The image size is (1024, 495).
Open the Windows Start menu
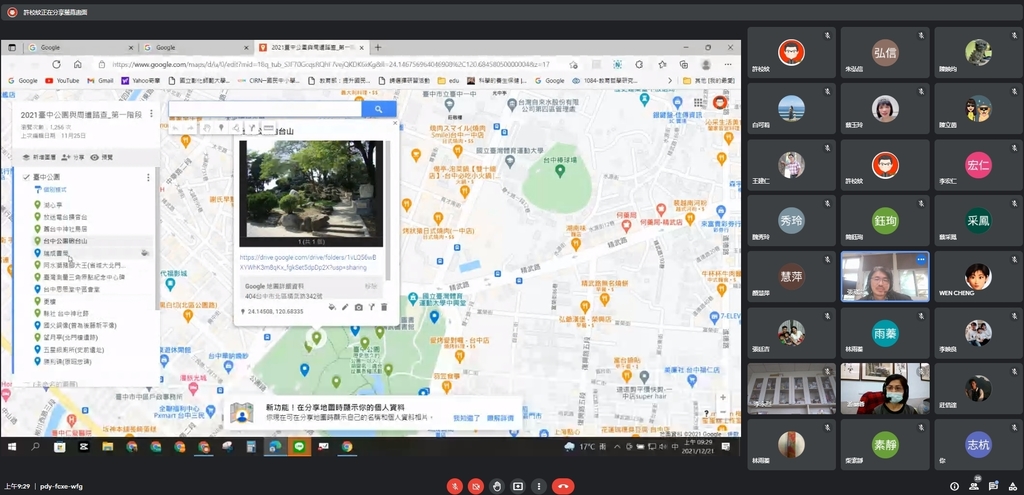click(x=12, y=447)
